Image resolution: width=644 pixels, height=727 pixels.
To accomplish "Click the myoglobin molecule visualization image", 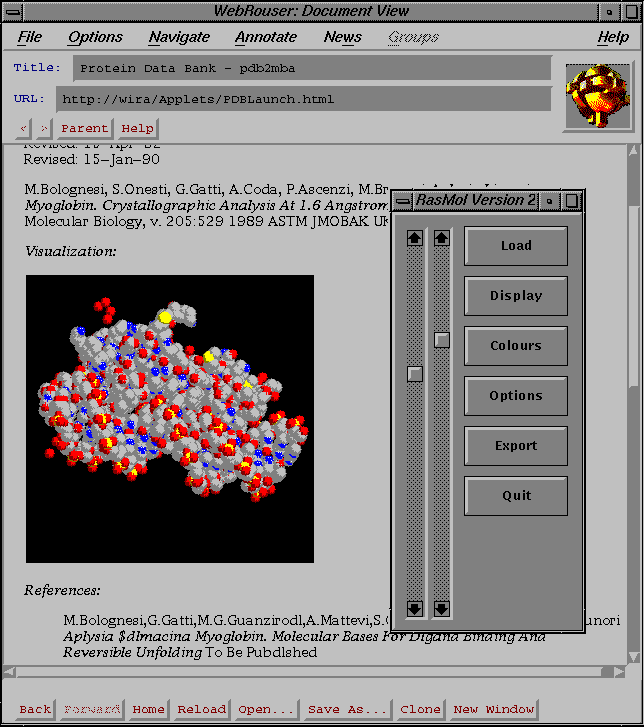I will 170,418.
